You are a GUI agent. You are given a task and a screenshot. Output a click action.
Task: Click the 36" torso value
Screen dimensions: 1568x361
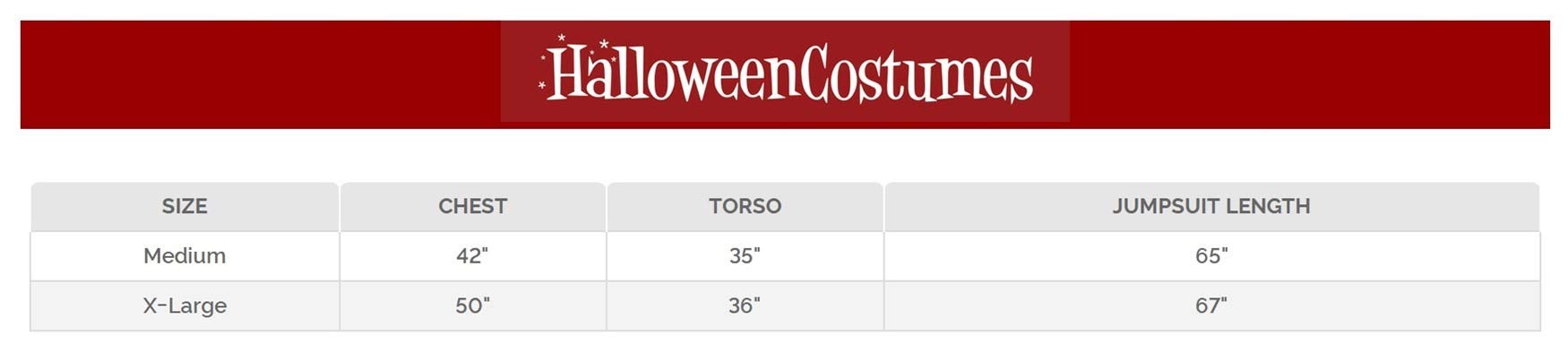pyautogui.click(x=745, y=305)
